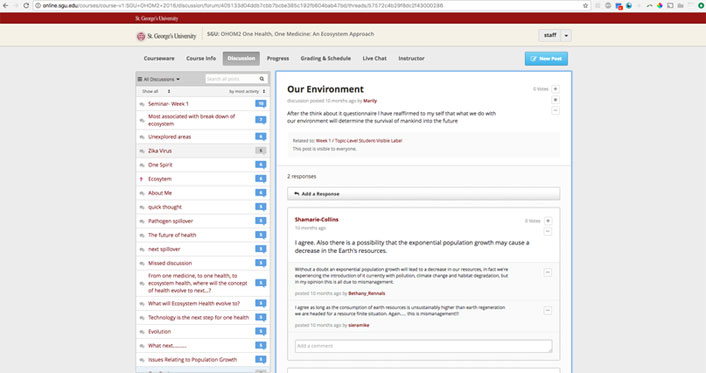Open the Live Chat tab
706x373 pixels.
click(375, 59)
